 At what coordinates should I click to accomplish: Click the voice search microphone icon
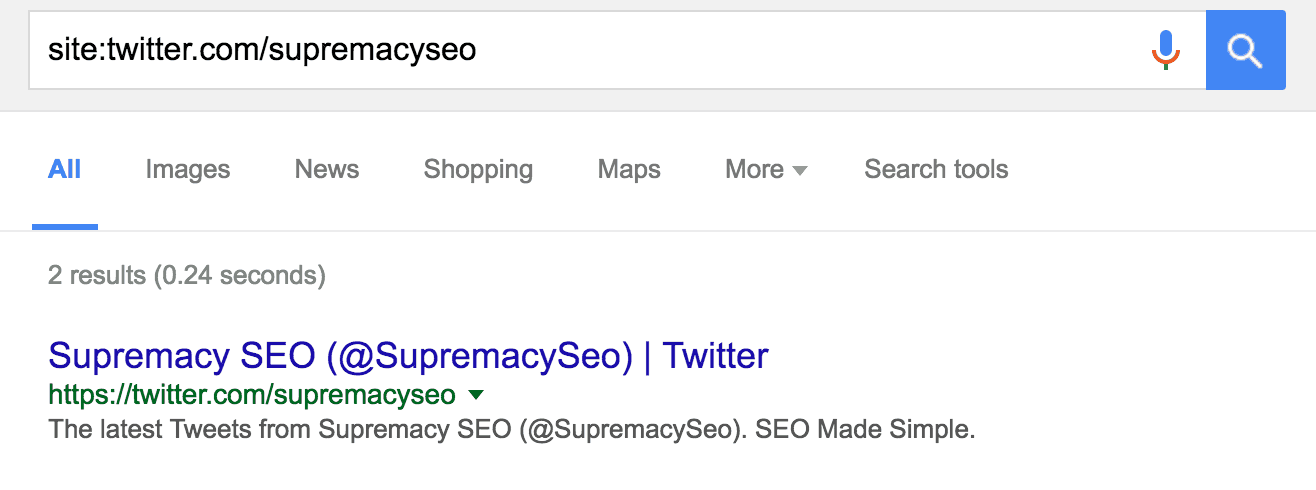click(x=1165, y=50)
